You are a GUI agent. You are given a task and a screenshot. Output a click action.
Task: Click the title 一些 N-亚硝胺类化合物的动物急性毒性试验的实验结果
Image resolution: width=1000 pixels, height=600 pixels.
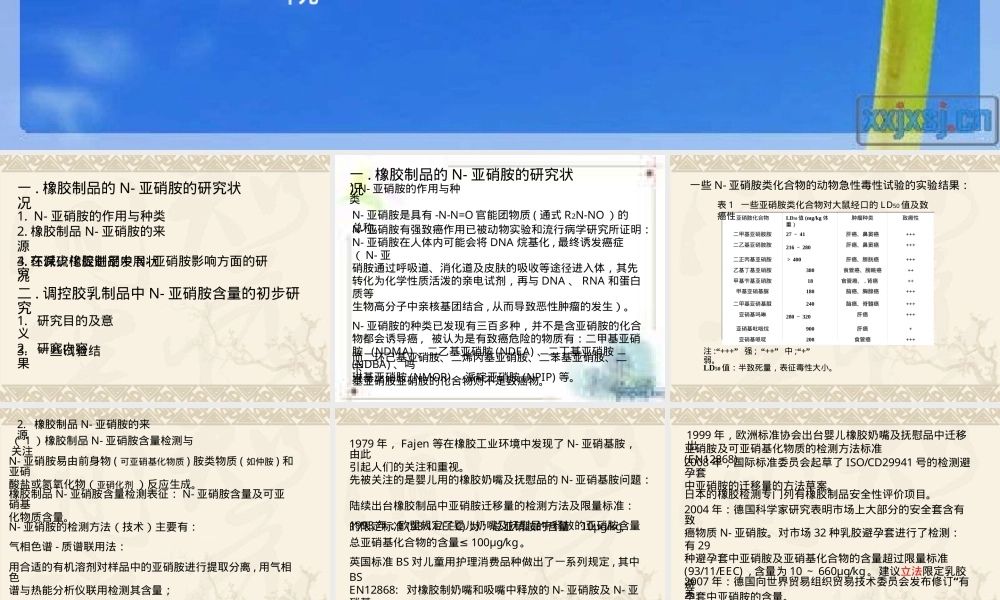pyautogui.click(x=829, y=186)
